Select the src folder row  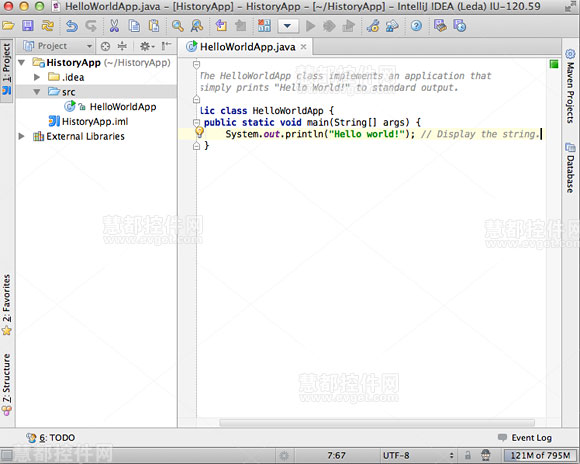(x=96, y=92)
